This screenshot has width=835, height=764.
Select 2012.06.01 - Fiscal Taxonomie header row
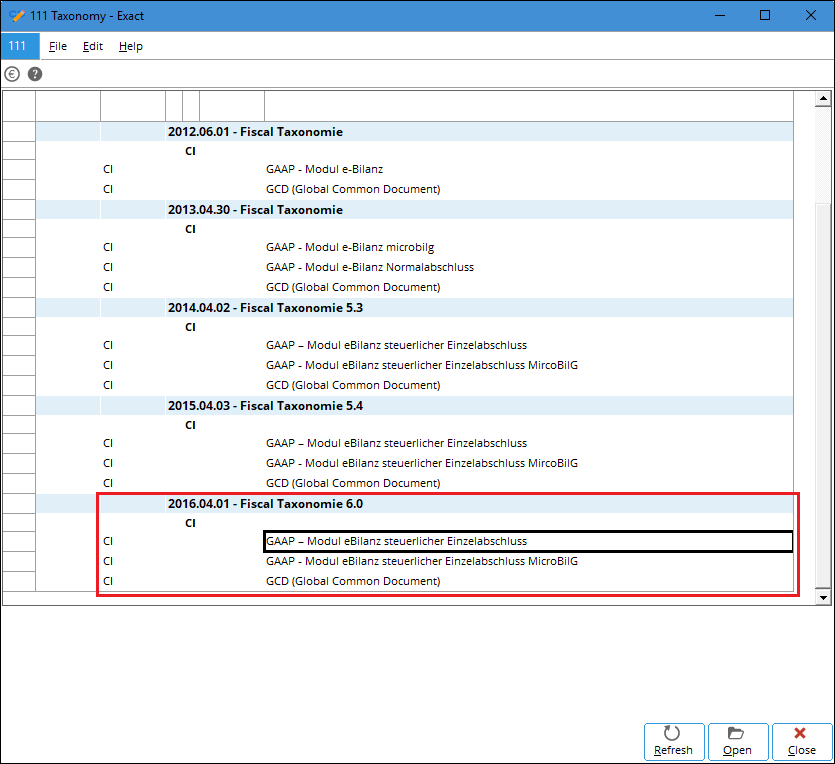coord(414,132)
